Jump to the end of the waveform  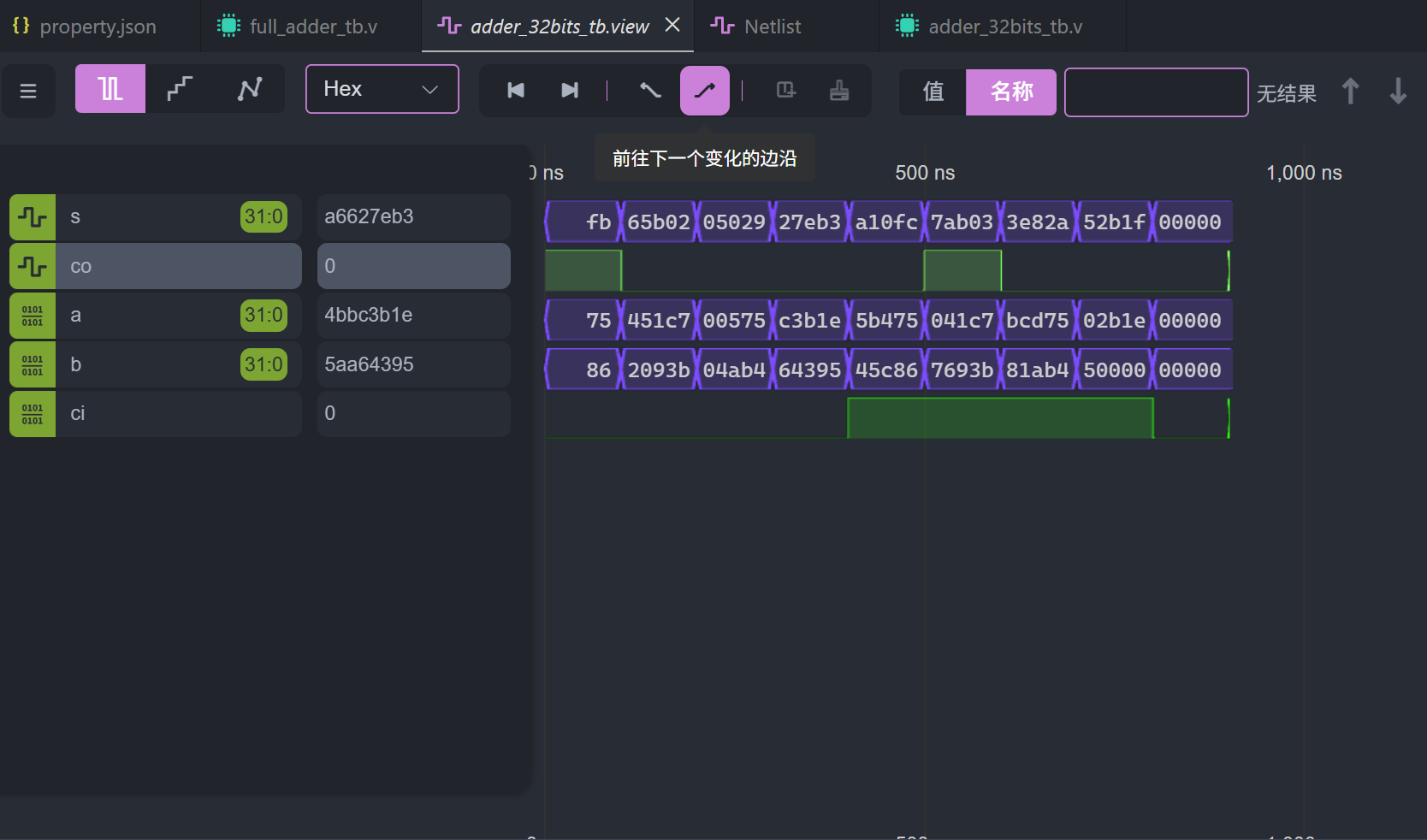(570, 91)
